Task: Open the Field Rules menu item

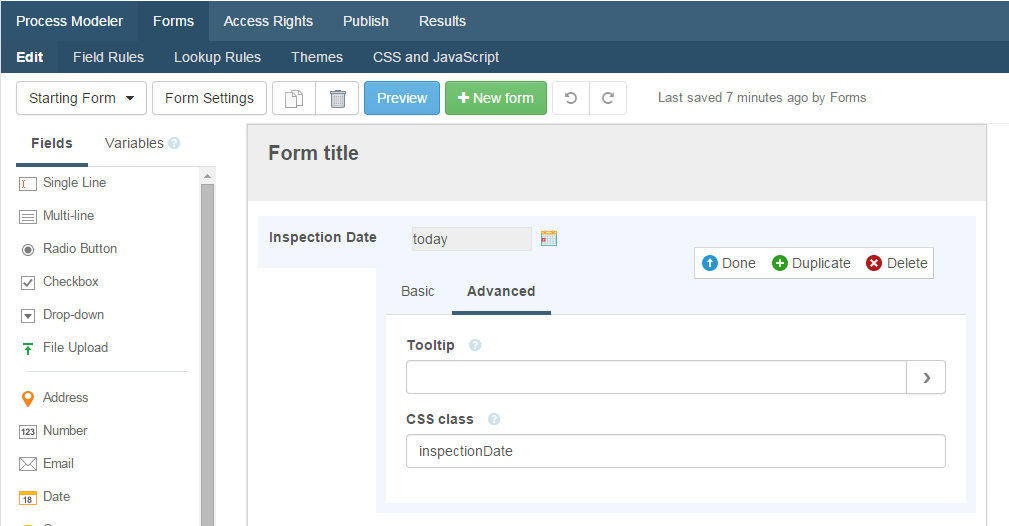Action: point(108,57)
